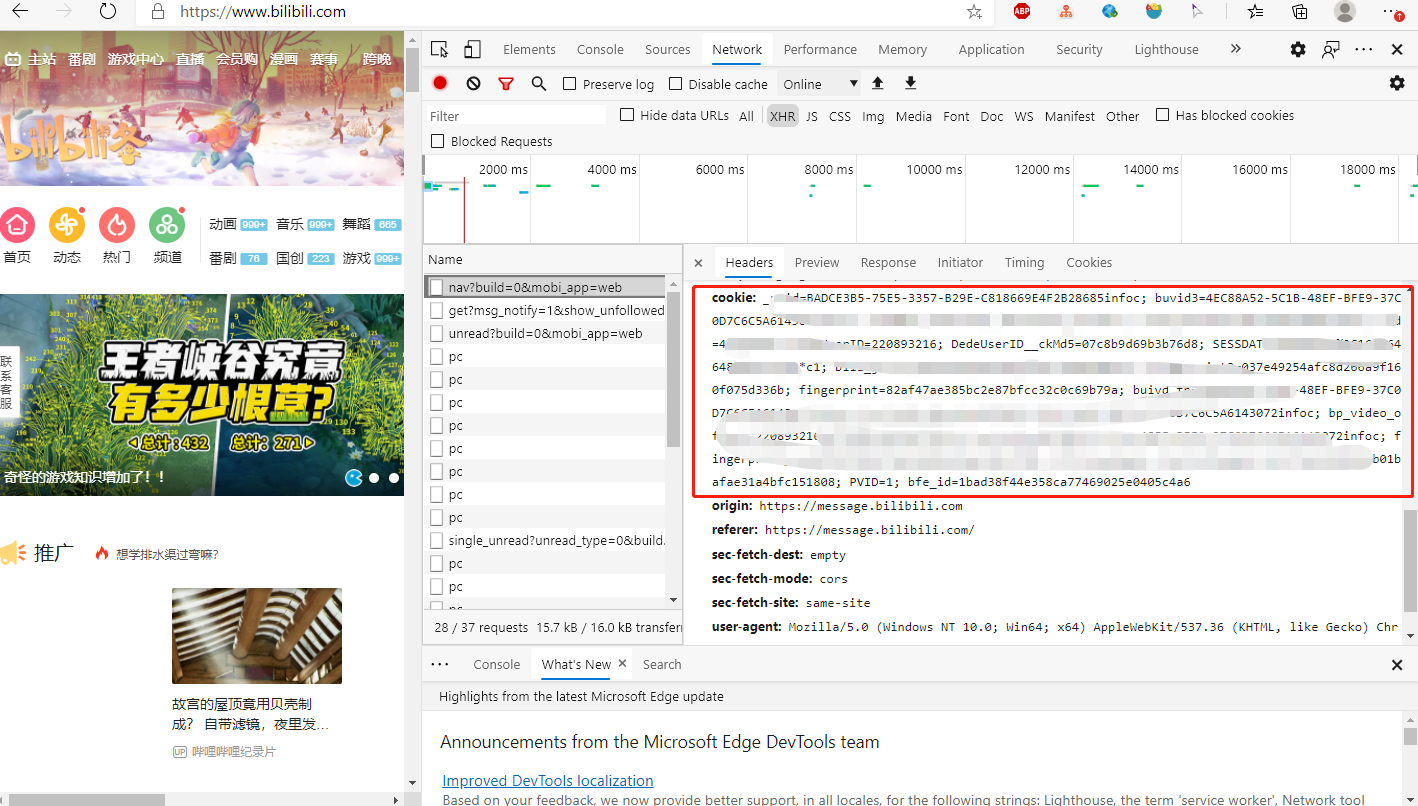Open the drawer options menu next to Console tab
Screen dimensions: 1418x806
[x=440, y=663]
